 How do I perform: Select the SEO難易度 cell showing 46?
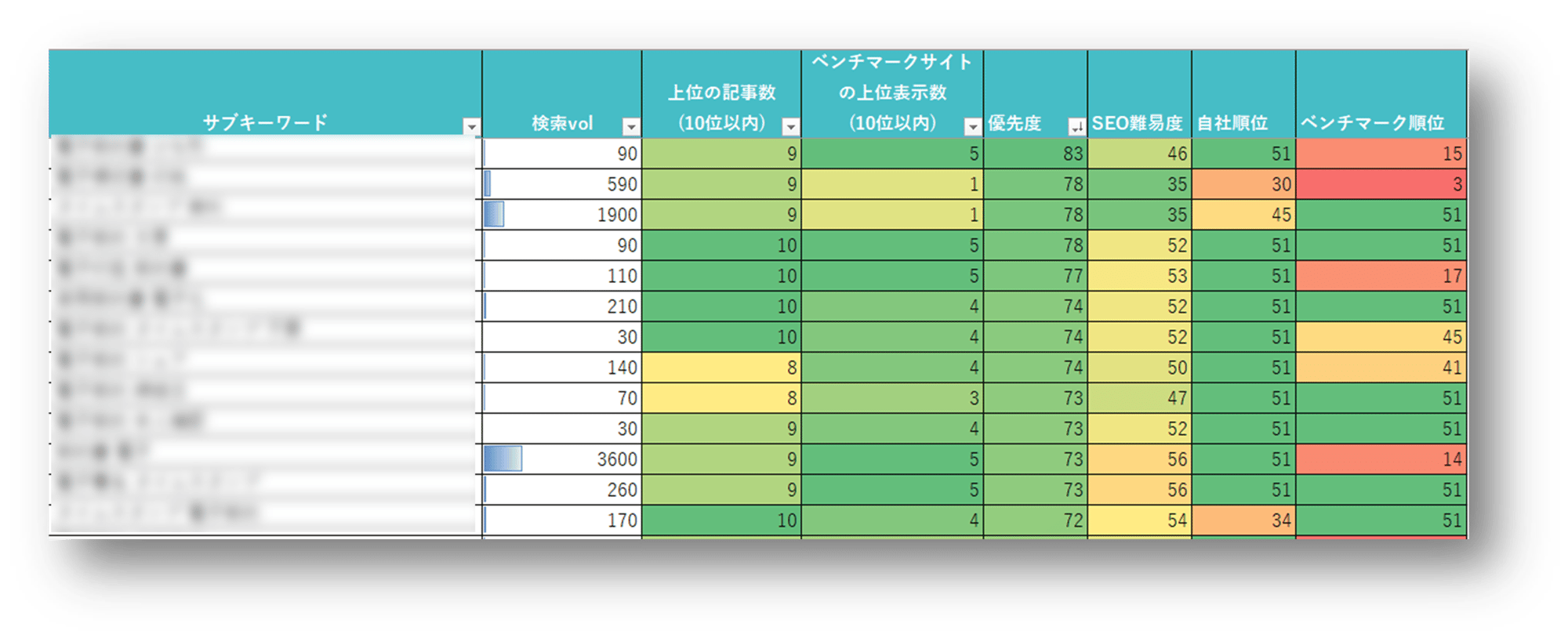[1140, 154]
